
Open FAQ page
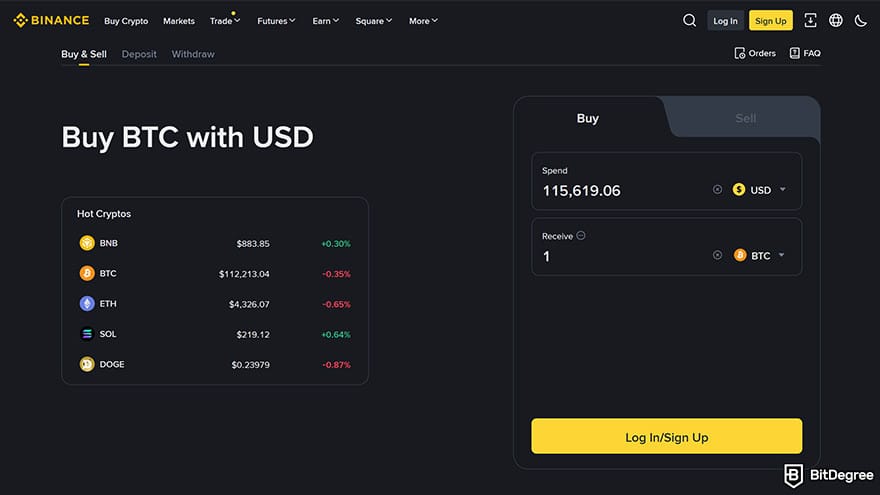[x=805, y=53]
